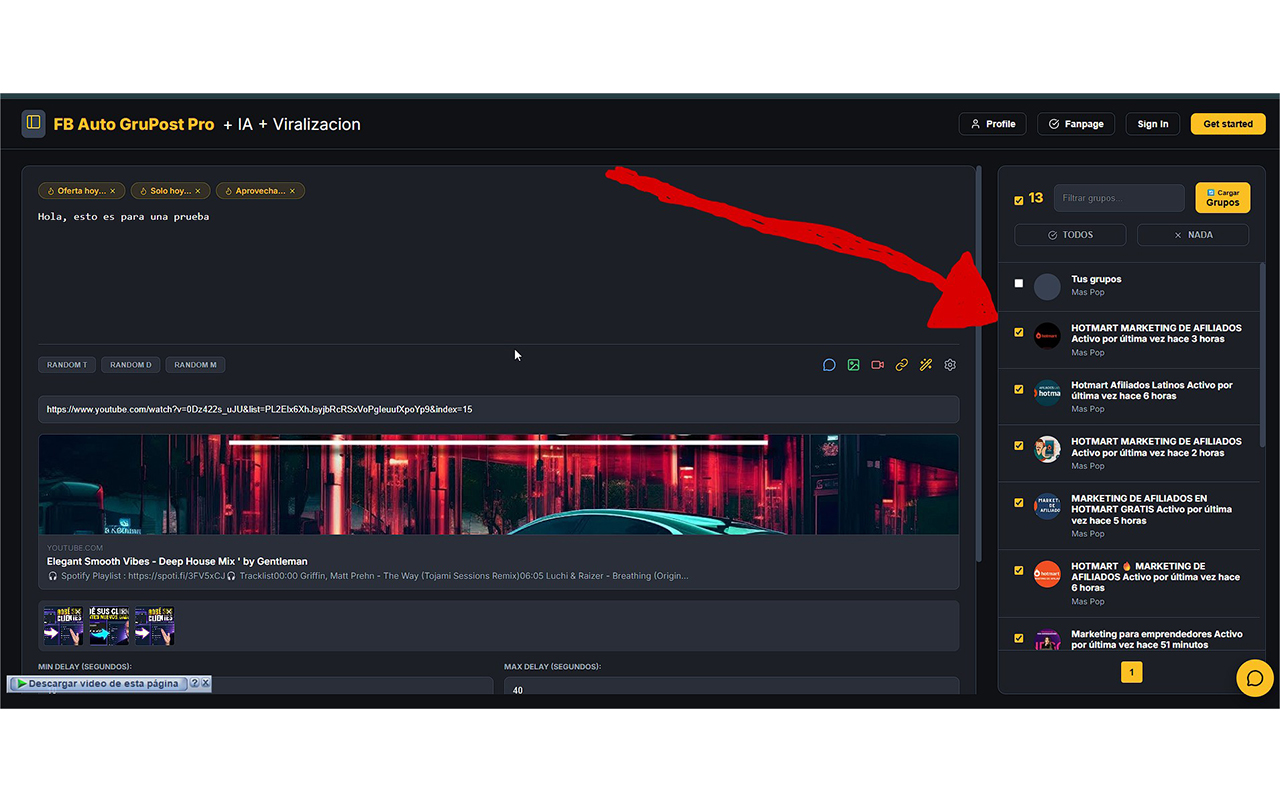Click the 'Marketing para emprendedores' group name
The height and width of the screenshot is (800, 1280).
click(x=1141, y=634)
